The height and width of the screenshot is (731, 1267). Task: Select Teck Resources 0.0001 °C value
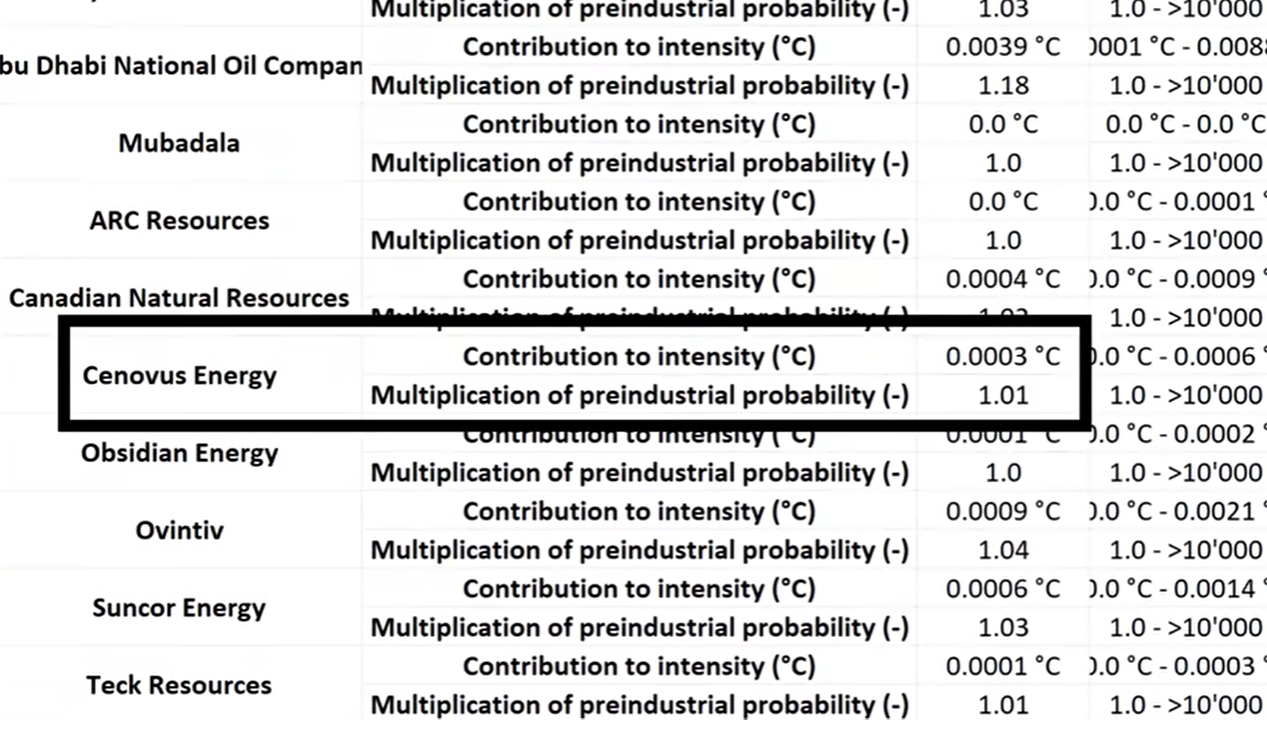coord(1002,667)
